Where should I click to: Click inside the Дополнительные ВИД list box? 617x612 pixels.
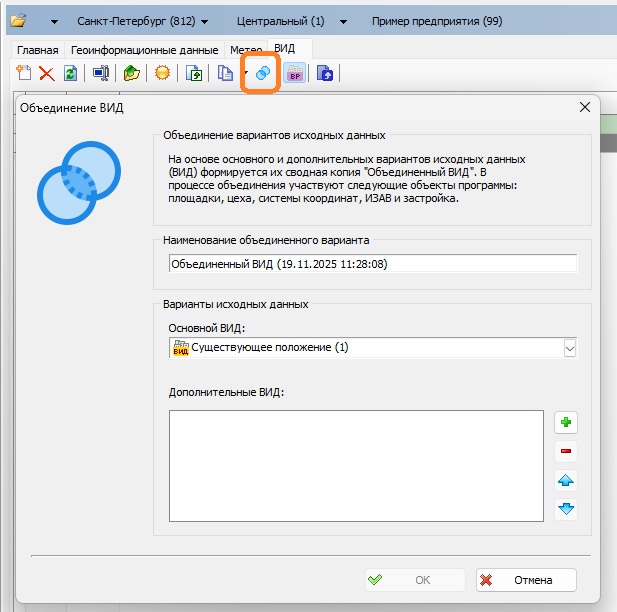click(356, 465)
